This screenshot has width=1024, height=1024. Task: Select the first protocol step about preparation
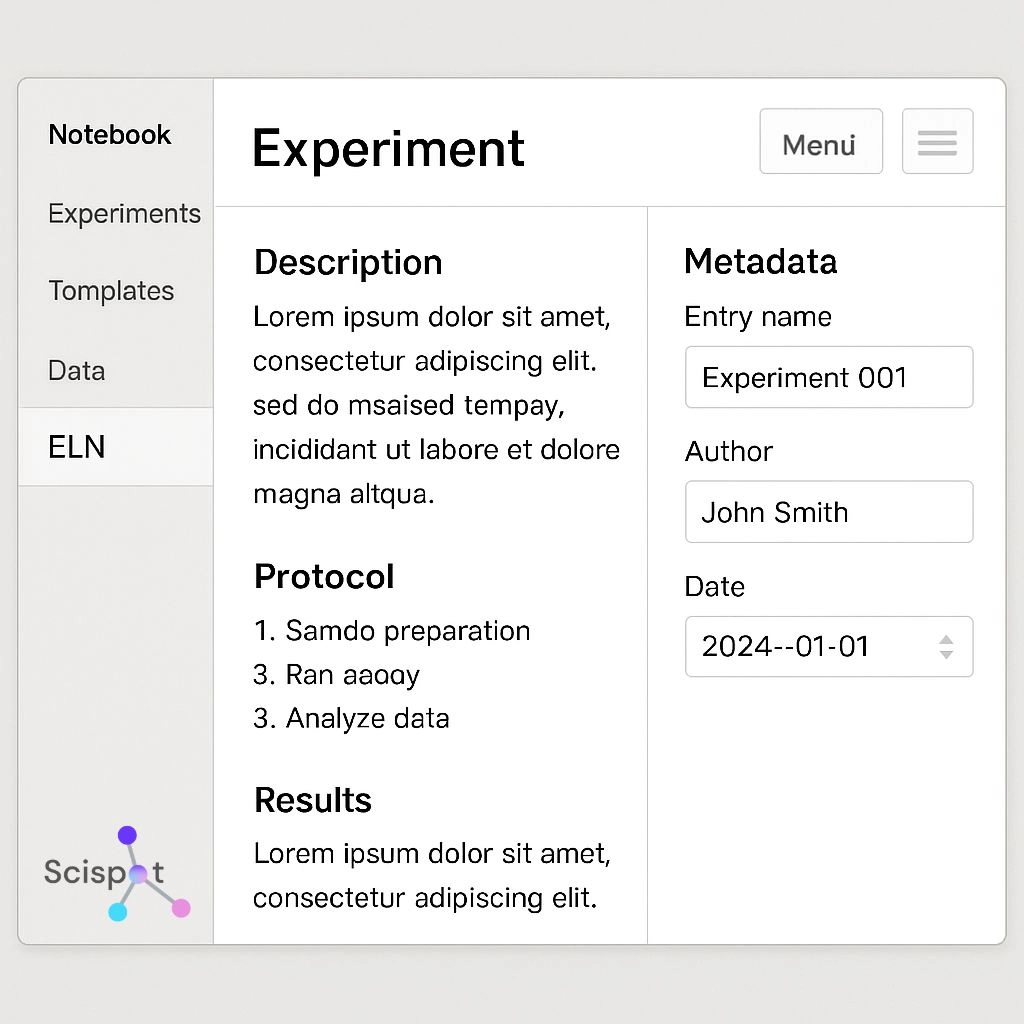[392, 631]
